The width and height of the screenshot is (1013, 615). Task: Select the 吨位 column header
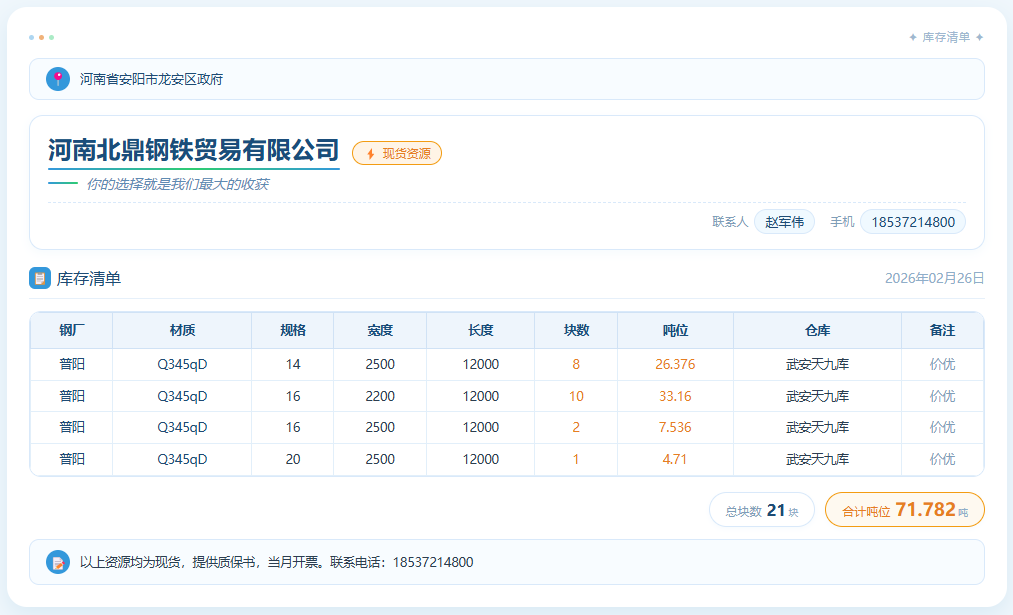tap(675, 330)
